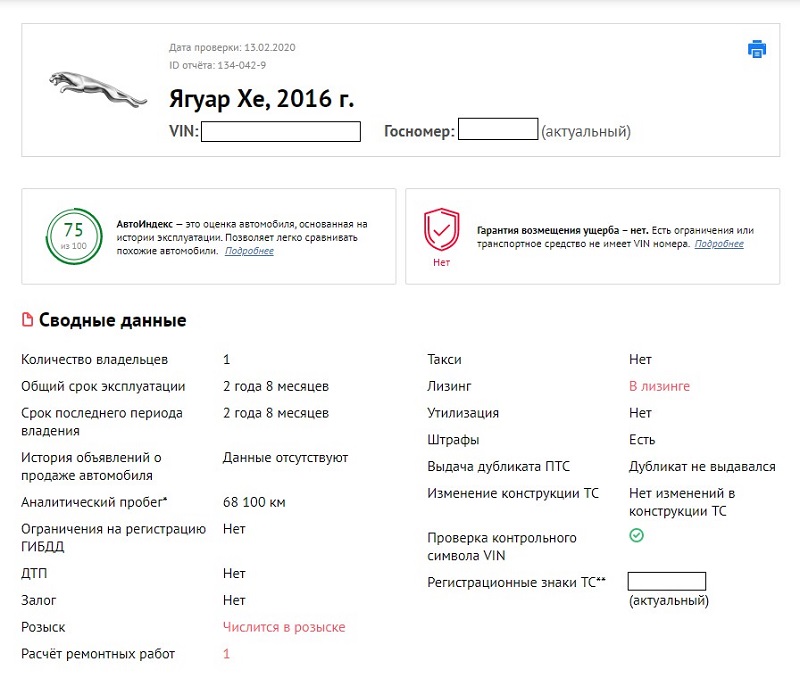Click the red В лизинге status
Screen dimensions: 800x678
(659, 386)
